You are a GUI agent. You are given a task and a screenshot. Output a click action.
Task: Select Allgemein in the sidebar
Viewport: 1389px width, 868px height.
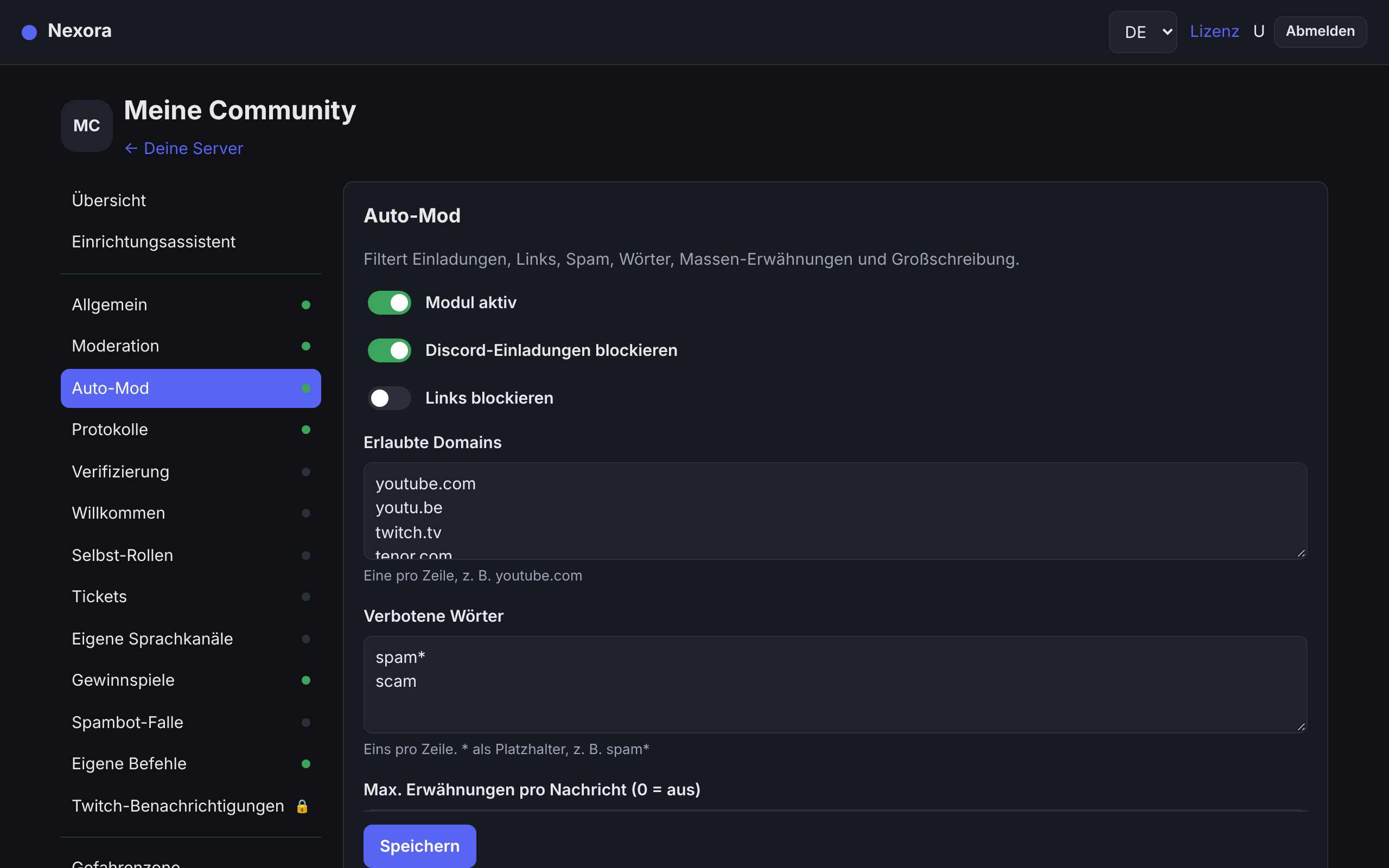click(x=190, y=305)
